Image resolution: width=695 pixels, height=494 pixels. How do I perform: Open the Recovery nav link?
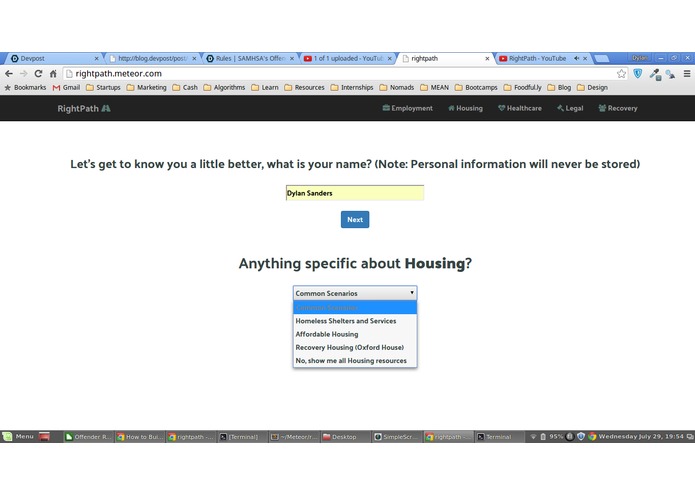coord(618,108)
